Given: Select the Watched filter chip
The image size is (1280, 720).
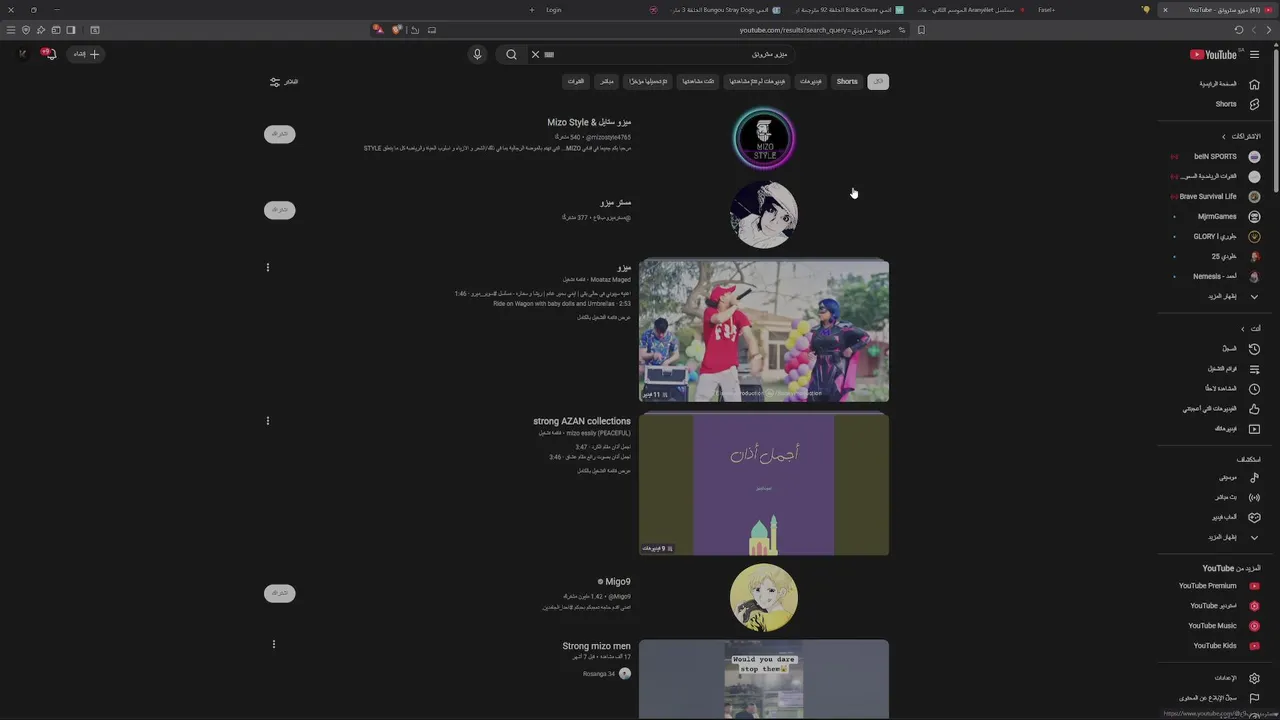Looking at the screenshot, I should pyautogui.click(x=698, y=82).
